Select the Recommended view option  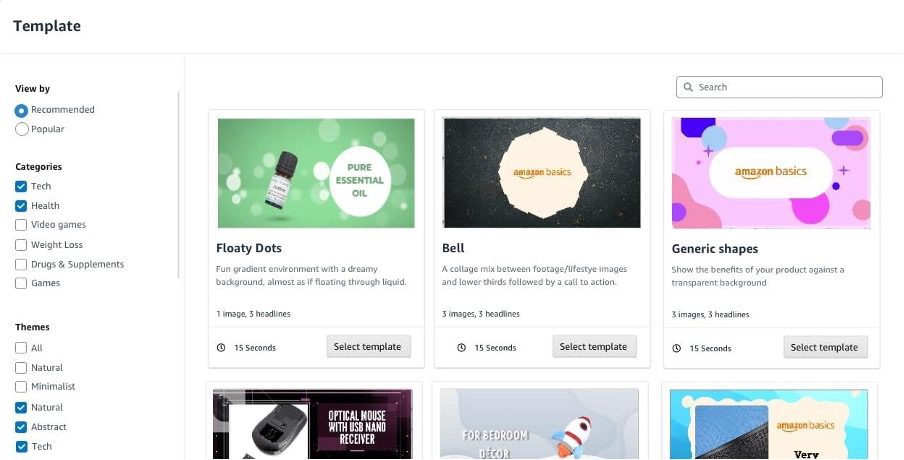coord(22,110)
